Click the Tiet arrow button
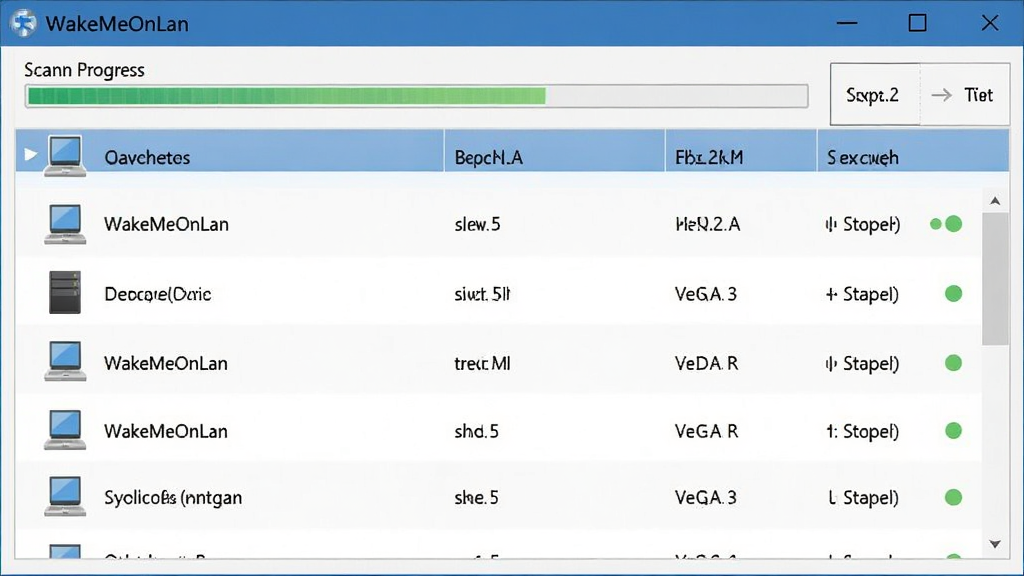The width and height of the screenshot is (1024, 576). (x=965, y=95)
